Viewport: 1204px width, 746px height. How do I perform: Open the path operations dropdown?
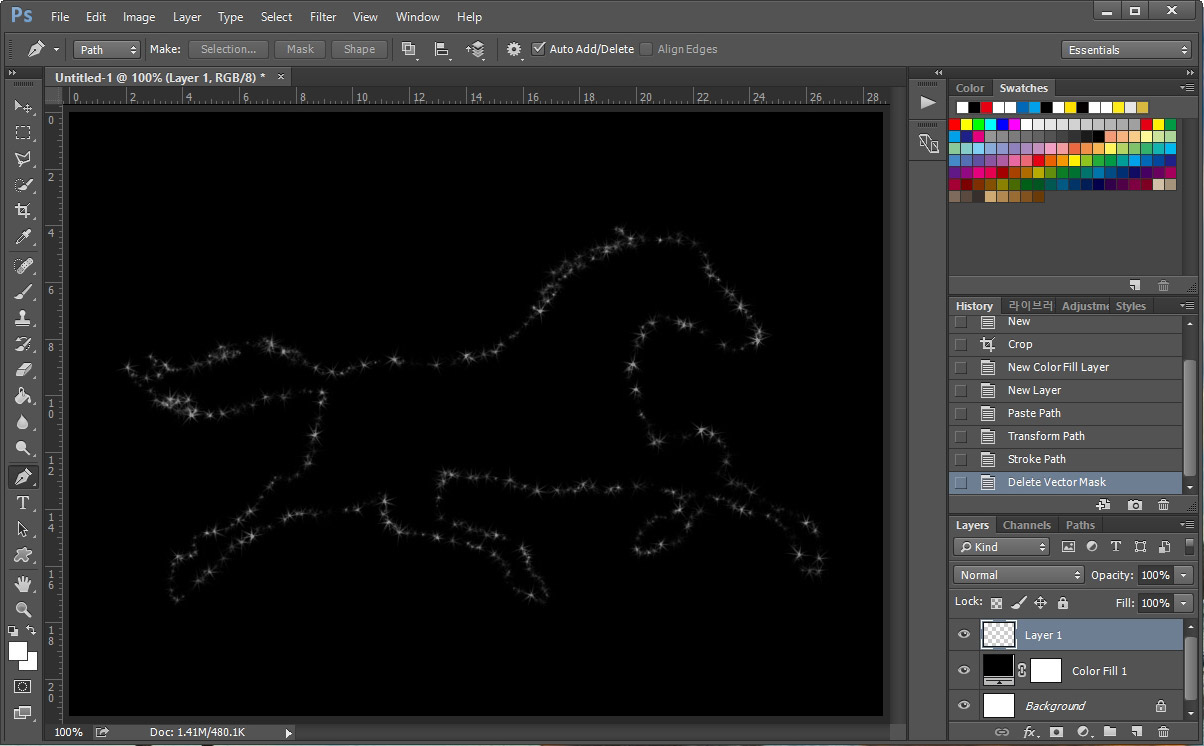pos(409,49)
